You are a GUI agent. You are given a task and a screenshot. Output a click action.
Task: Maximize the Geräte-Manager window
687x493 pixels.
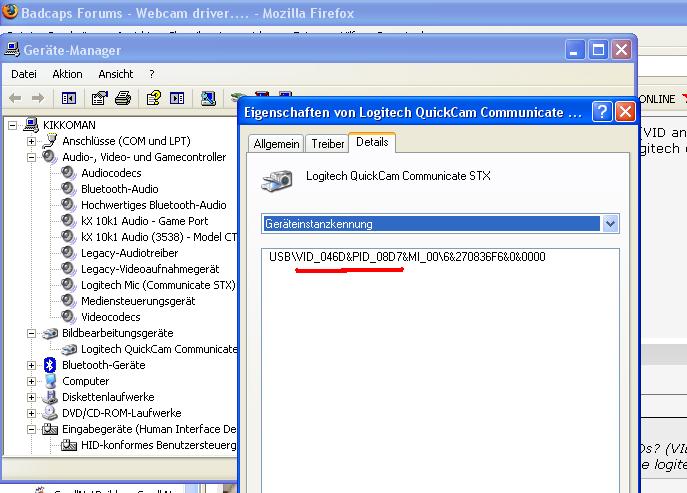point(598,50)
